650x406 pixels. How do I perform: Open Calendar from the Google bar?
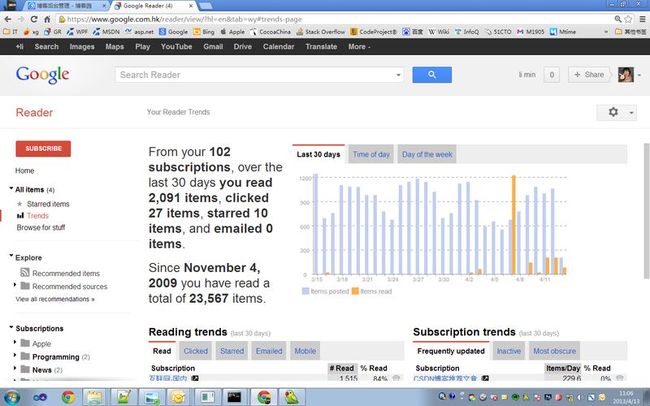(279, 47)
